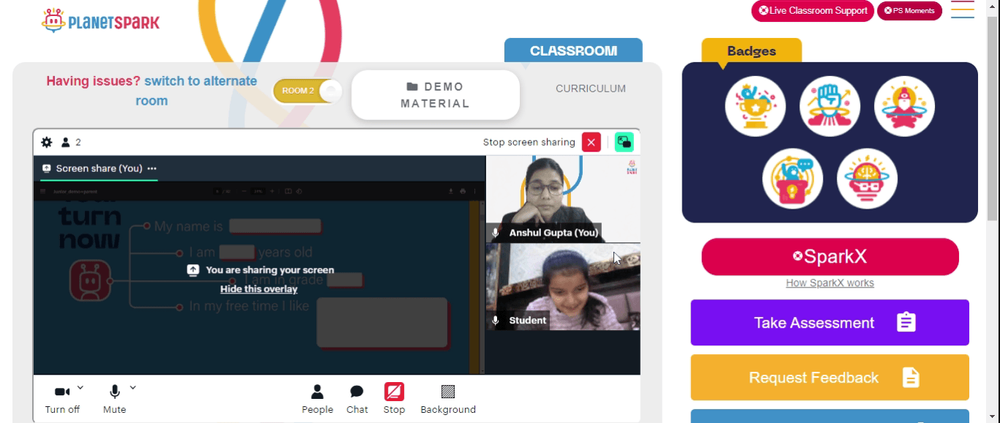Toggle the ROOM 2 switch

click(x=307, y=91)
